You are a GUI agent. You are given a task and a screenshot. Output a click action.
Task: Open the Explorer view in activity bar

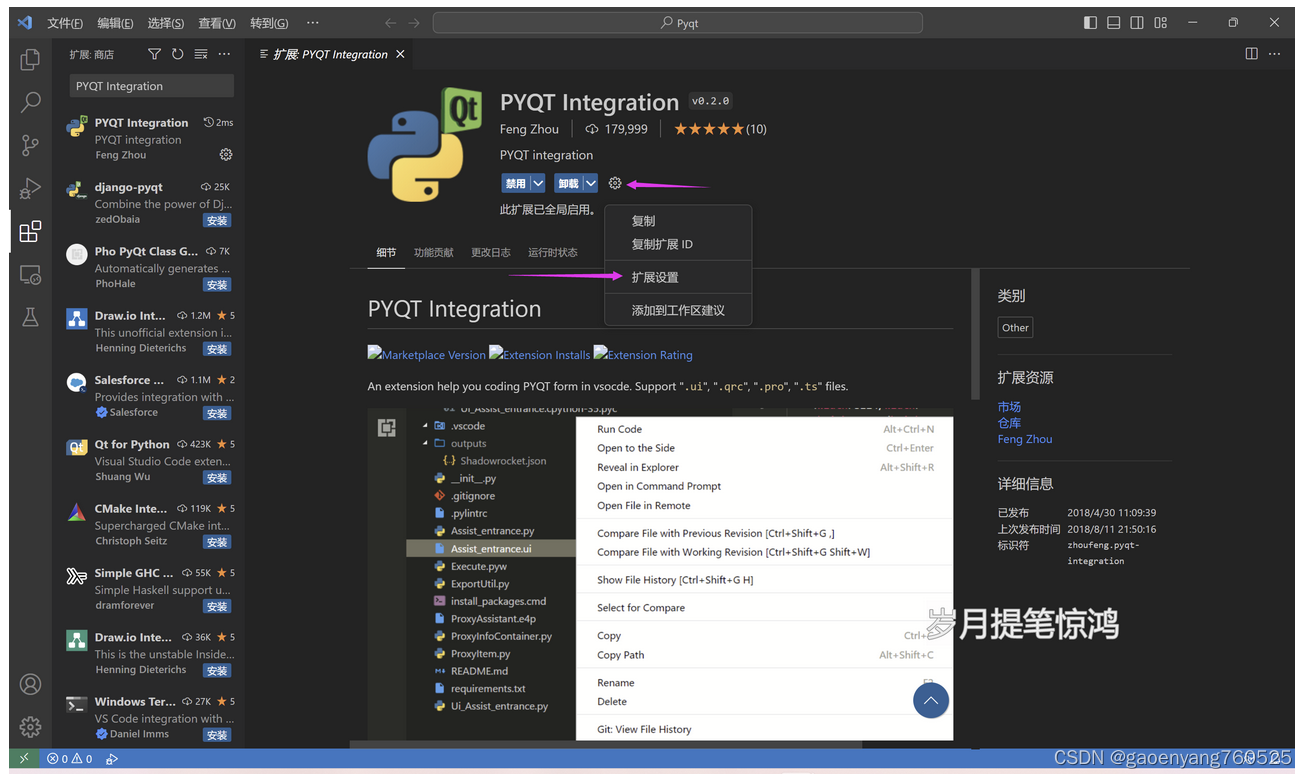click(x=30, y=59)
